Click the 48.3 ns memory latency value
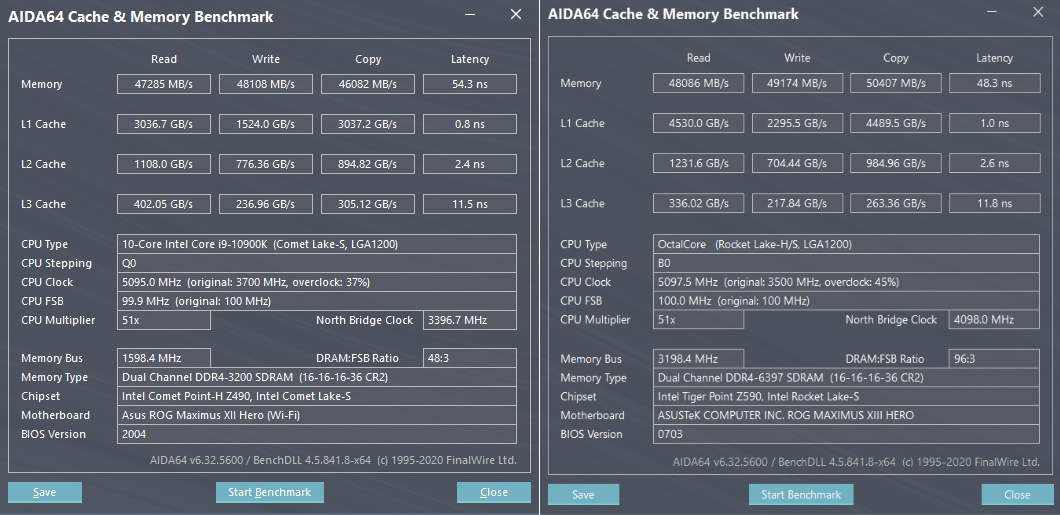Screen dimensions: 1060x515 (994, 83)
